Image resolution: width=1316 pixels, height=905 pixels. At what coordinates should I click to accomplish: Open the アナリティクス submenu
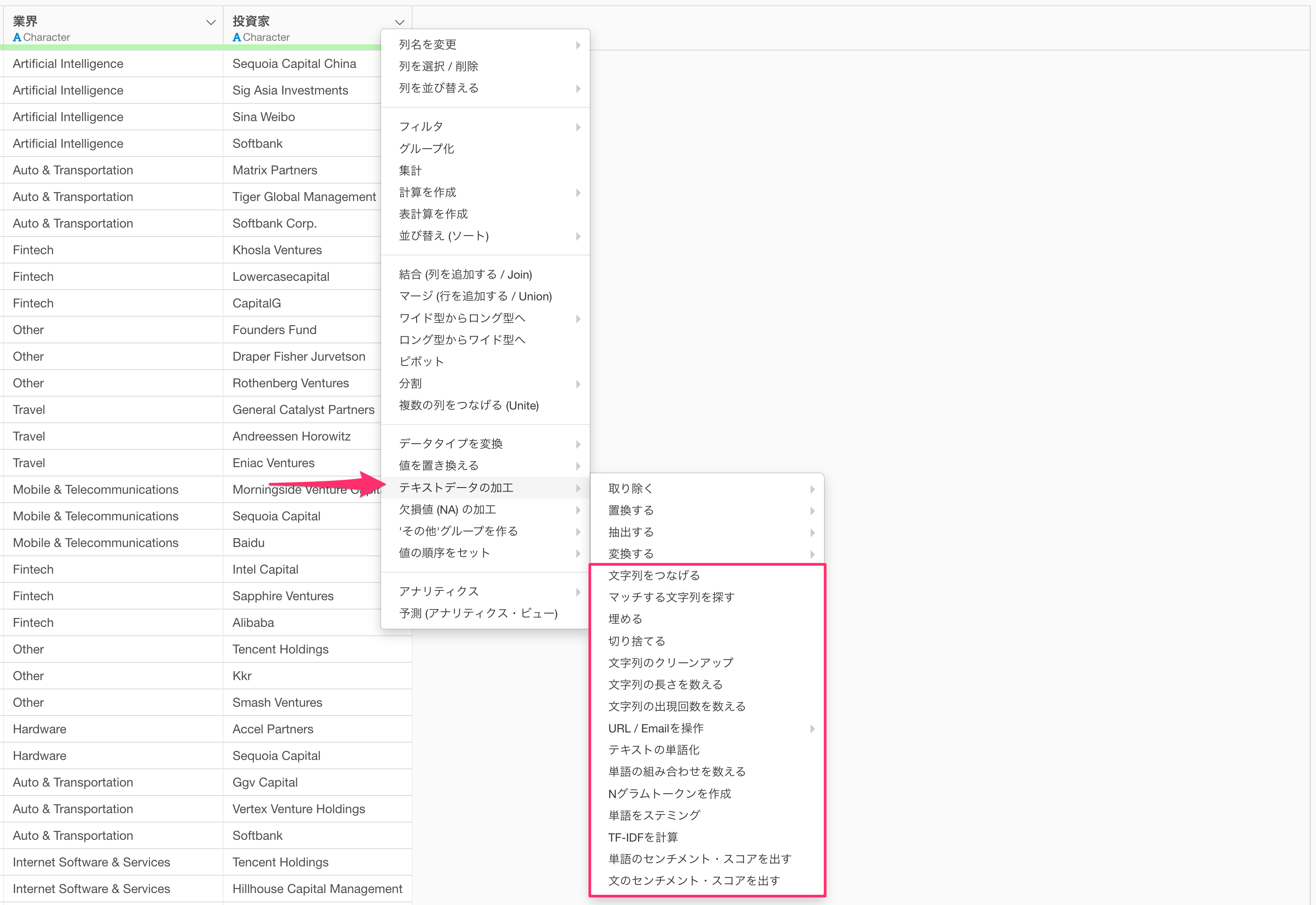point(485,591)
